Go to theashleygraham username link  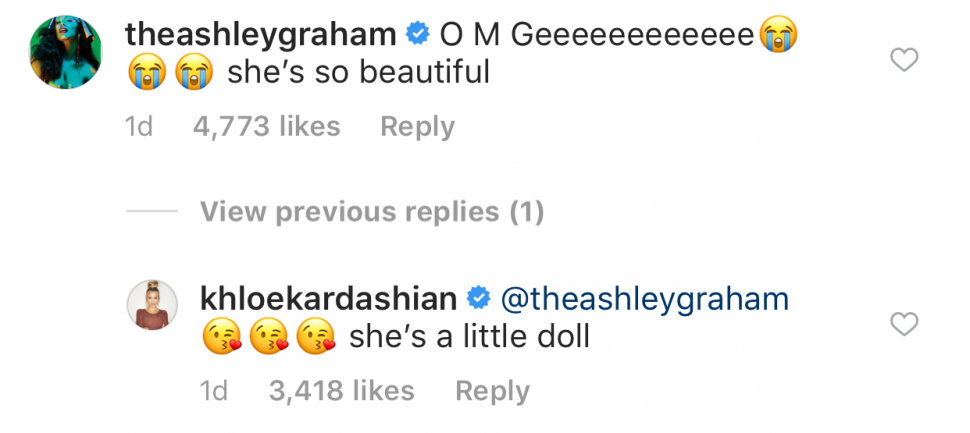pos(260,34)
